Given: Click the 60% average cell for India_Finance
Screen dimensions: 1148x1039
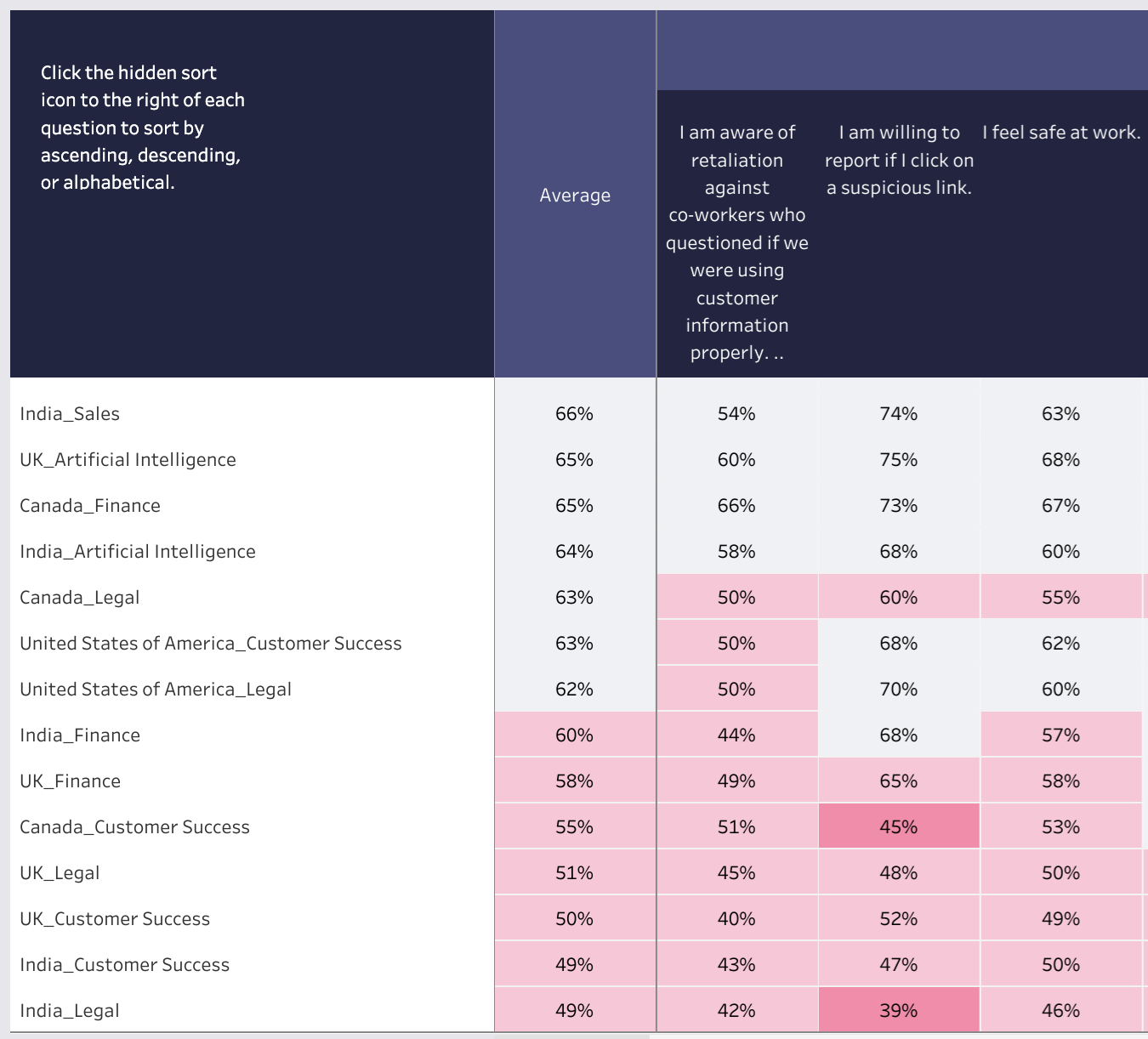Looking at the screenshot, I should [575, 735].
